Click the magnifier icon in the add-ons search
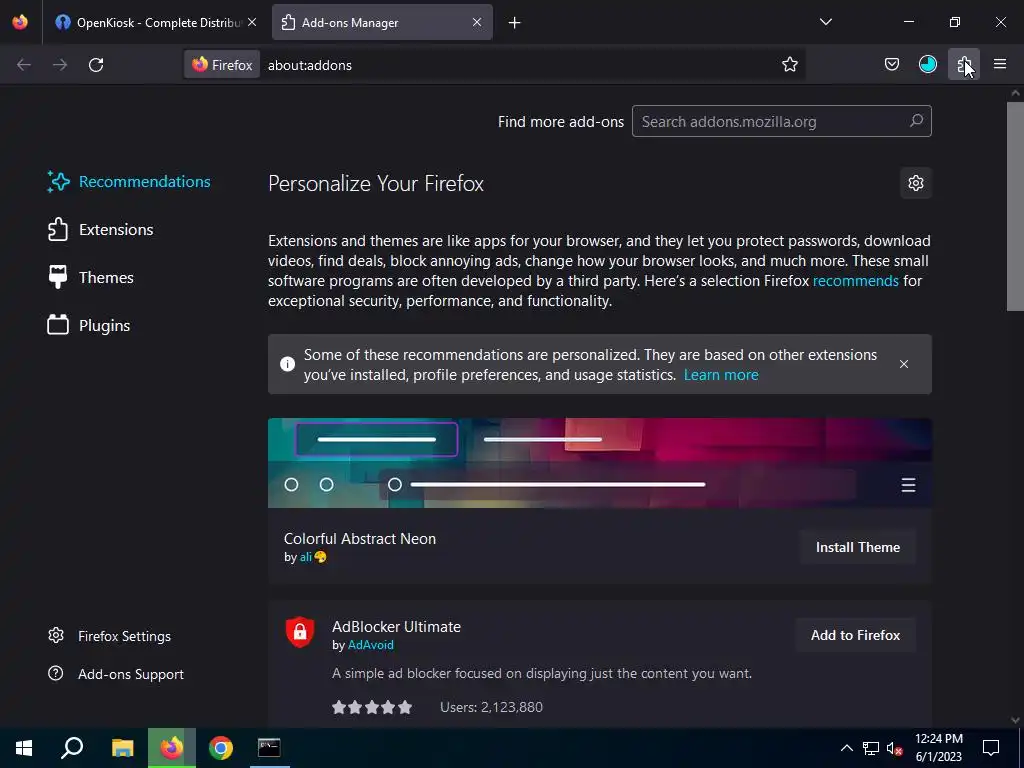The width and height of the screenshot is (1024, 768). click(916, 121)
